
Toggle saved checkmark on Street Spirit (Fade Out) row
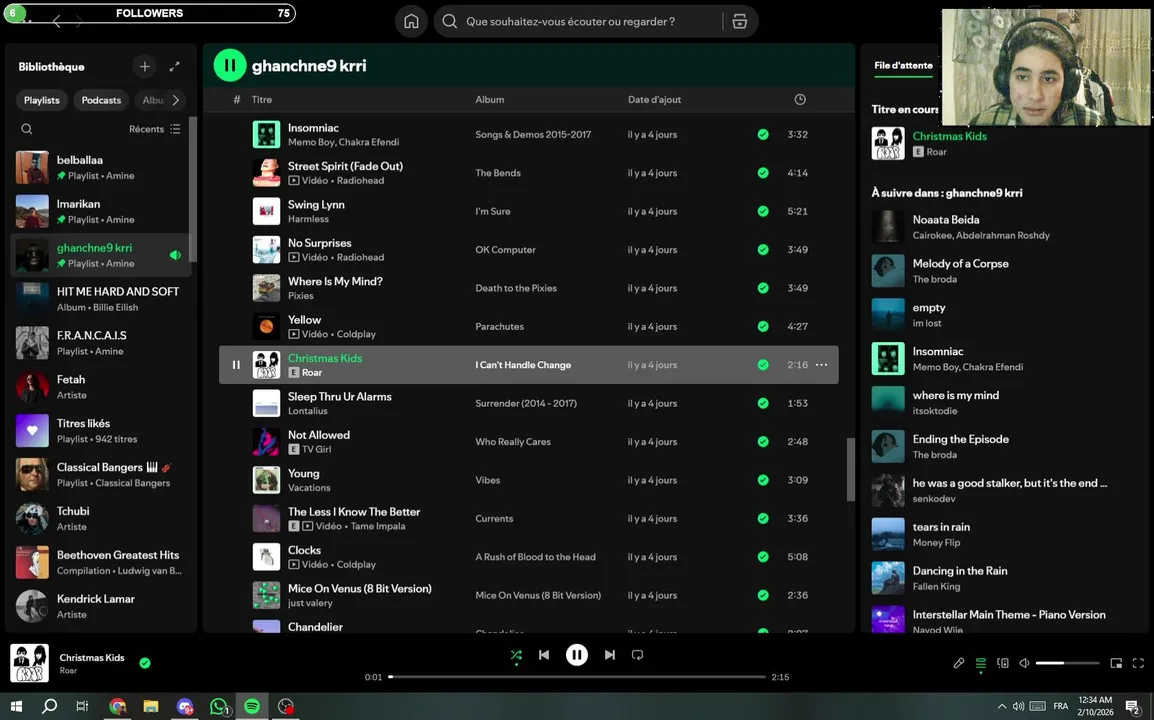pyautogui.click(x=763, y=172)
